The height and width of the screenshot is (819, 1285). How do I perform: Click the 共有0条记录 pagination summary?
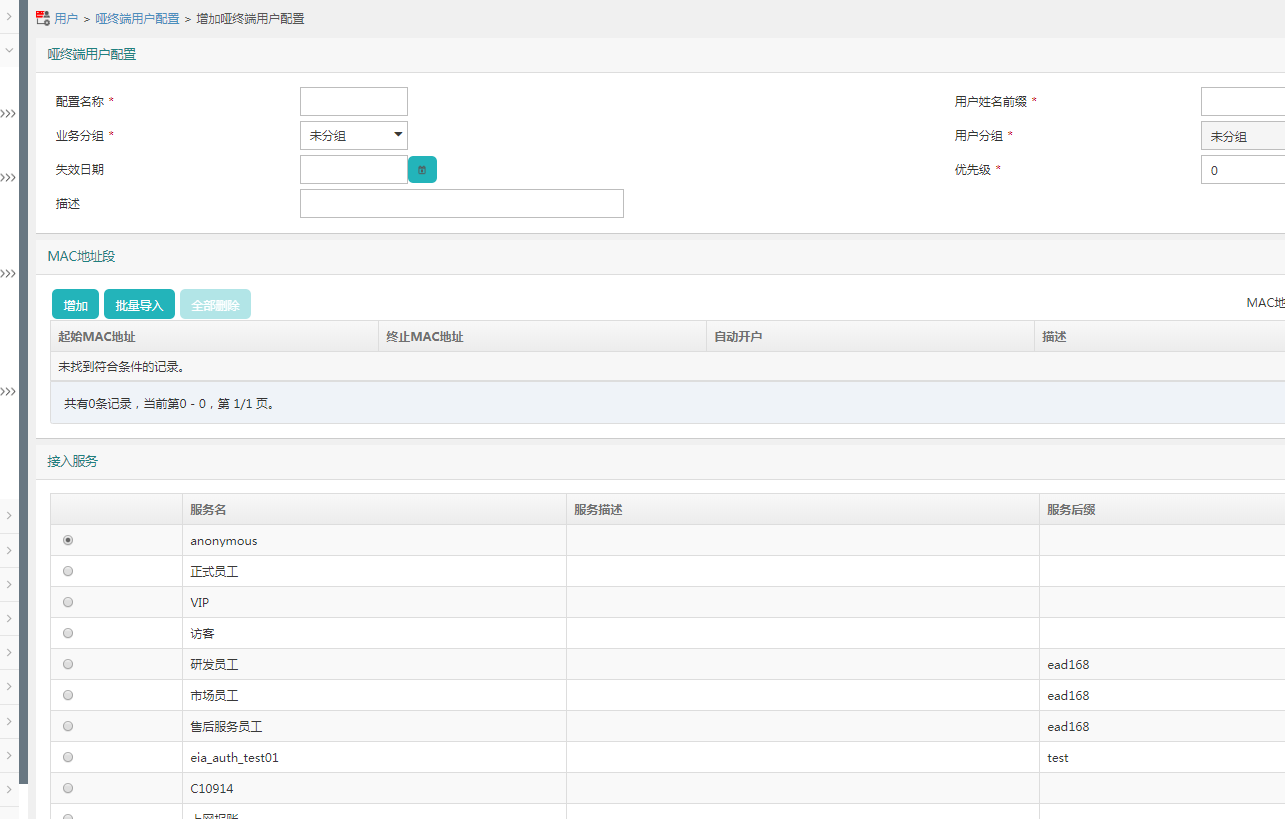pos(169,404)
